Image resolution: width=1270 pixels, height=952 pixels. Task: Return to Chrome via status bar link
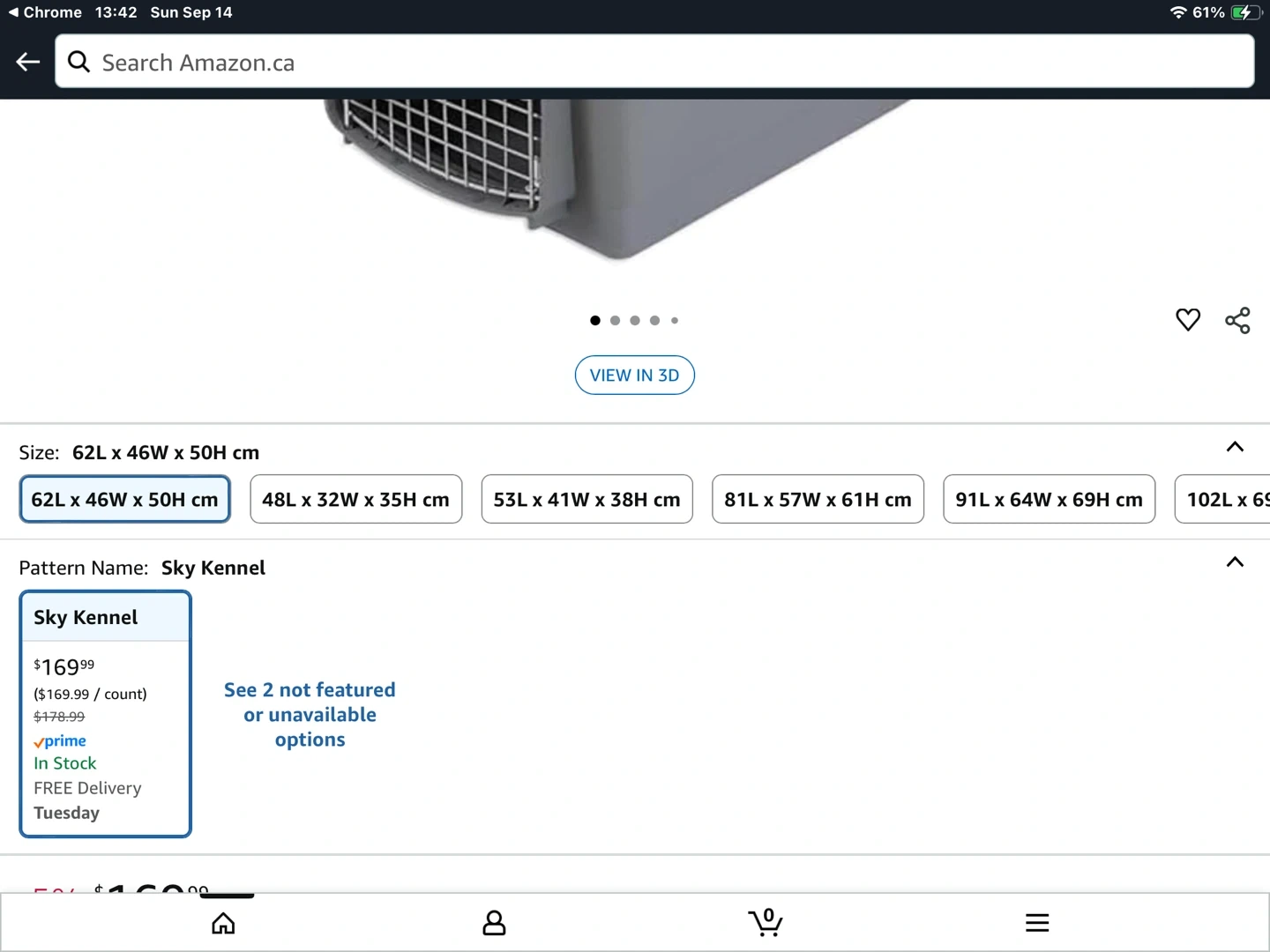tap(44, 12)
